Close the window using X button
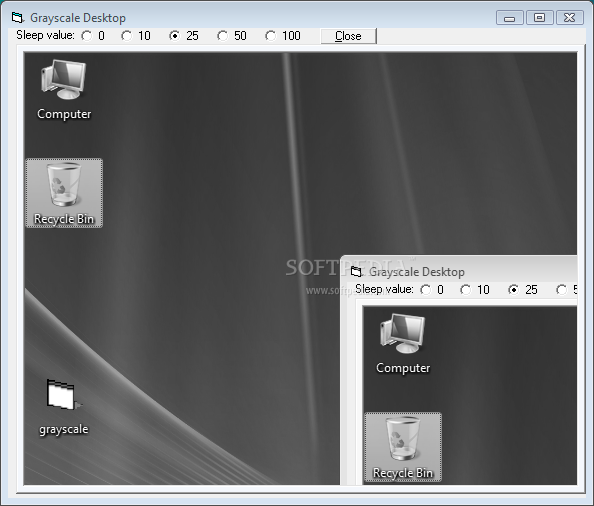The width and height of the screenshot is (594, 506). pyautogui.click(x=569, y=18)
